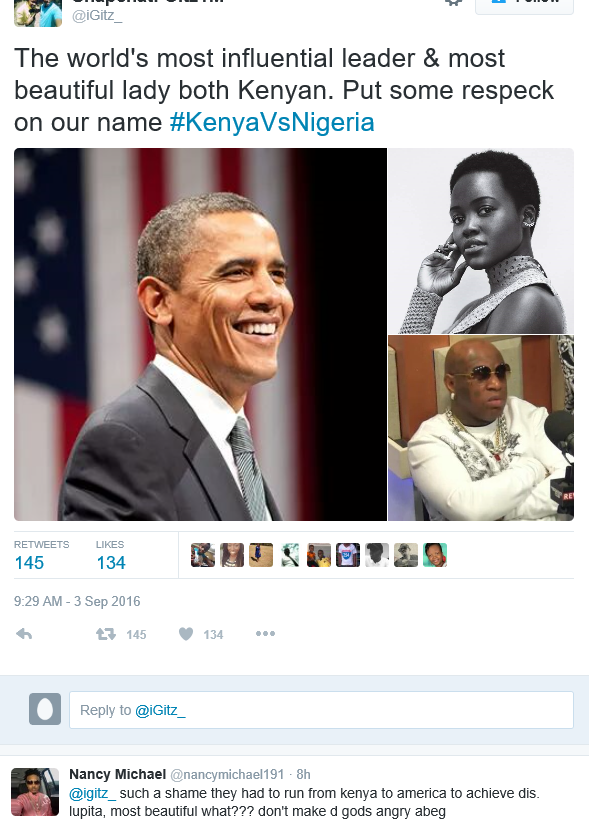Open the #KenyaVsNigeria hashtag link
589x828 pixels.
272,122
